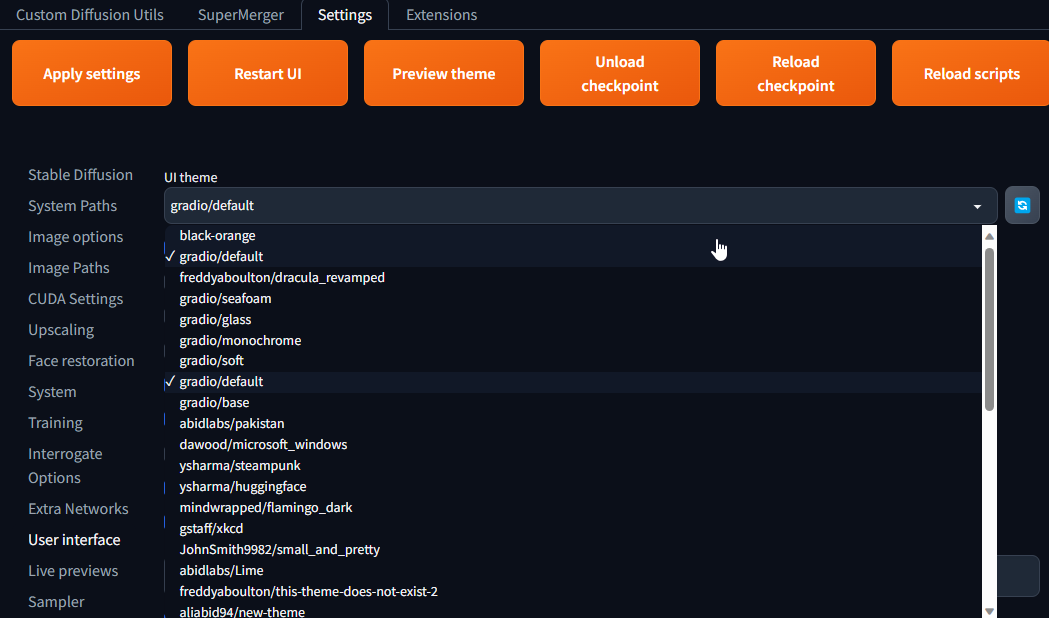Choose dawood/microsoft_windows theme

tap(573, 445)
